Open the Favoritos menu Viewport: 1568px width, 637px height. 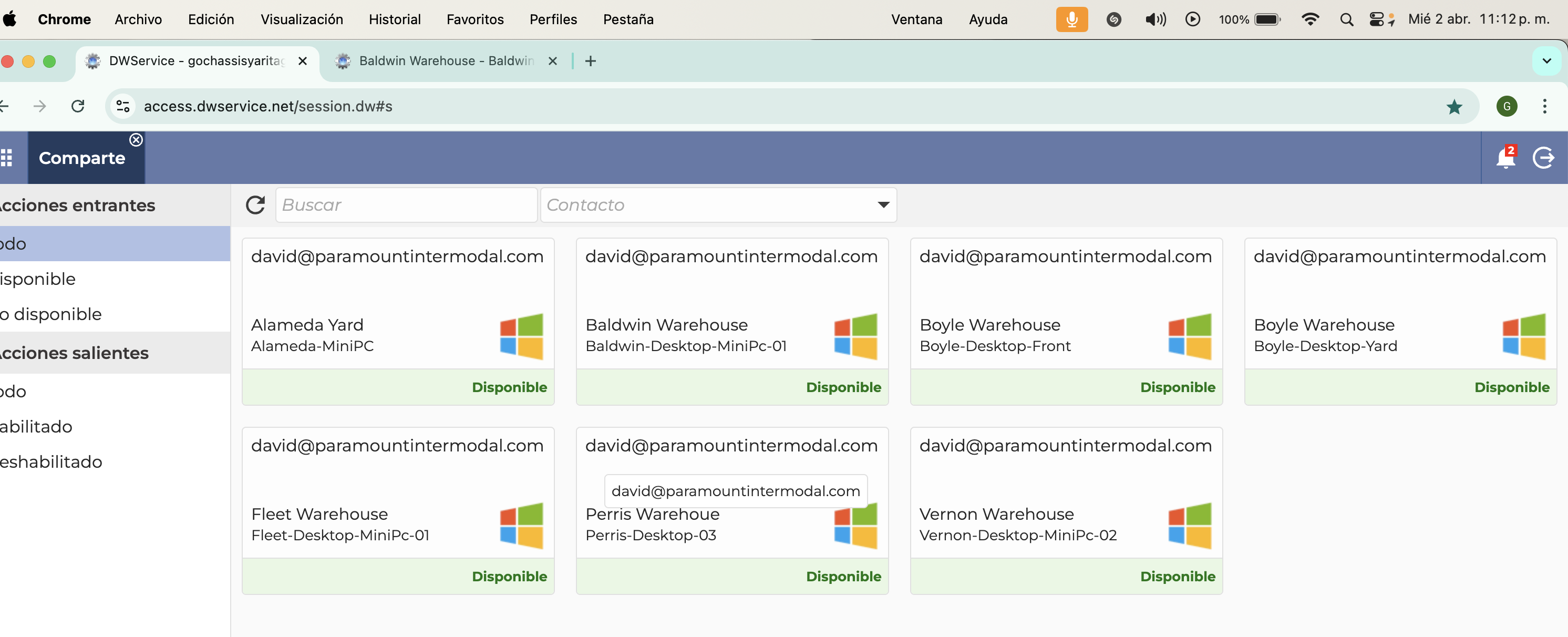coord(475,19)
